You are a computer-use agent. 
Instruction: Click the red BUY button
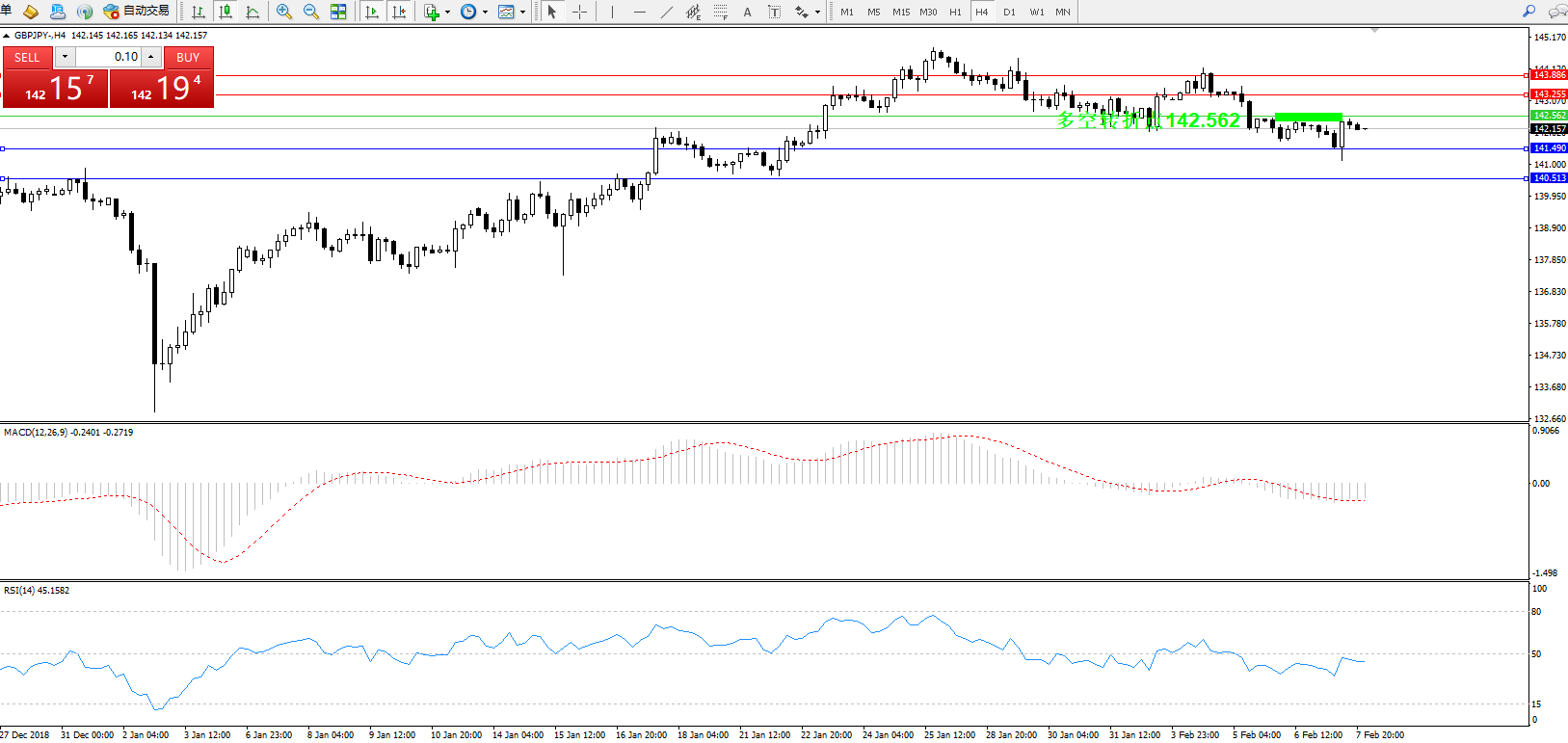tap(188, 58)
